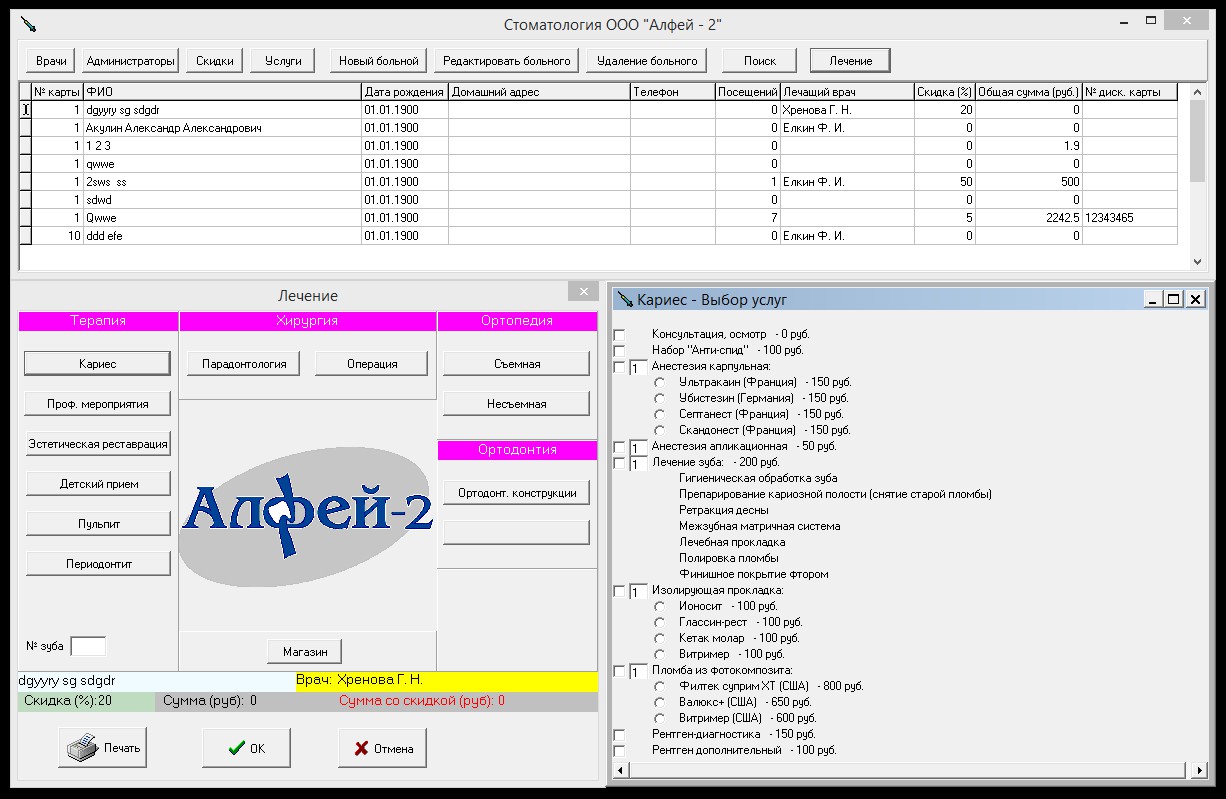This screenshot has width=1226, height=799.
Task: Choose the Пульпит button
Action: pos(98,524)
